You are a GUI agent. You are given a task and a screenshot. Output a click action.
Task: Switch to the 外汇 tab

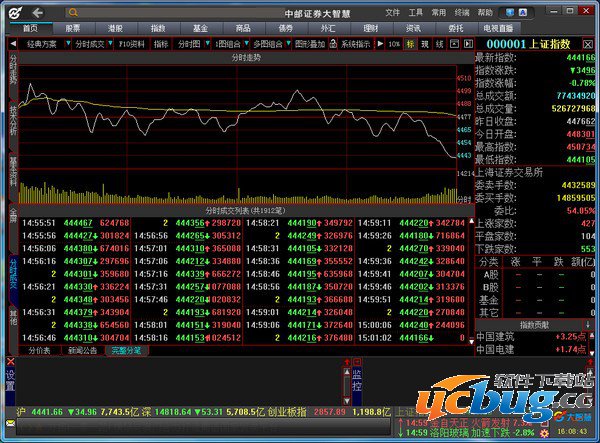pos(328,28)
